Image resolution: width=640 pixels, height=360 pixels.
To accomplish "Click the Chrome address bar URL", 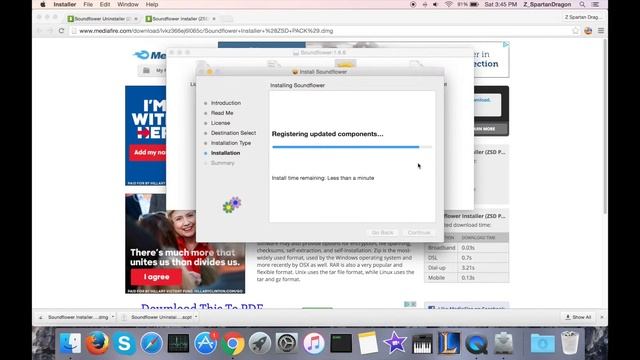I will pos(206,31).
